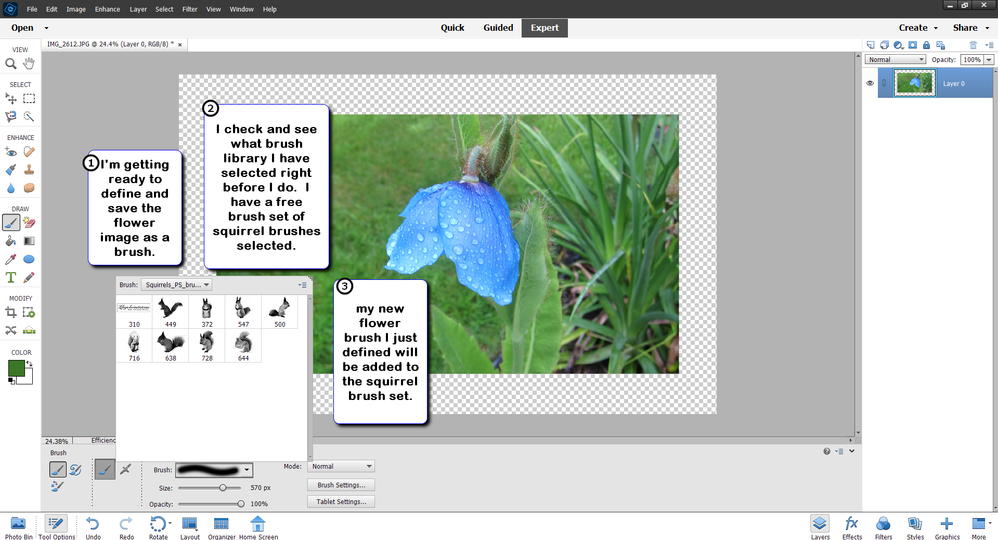
Task: Toggle lock transparent pixels
Action: 941,45
